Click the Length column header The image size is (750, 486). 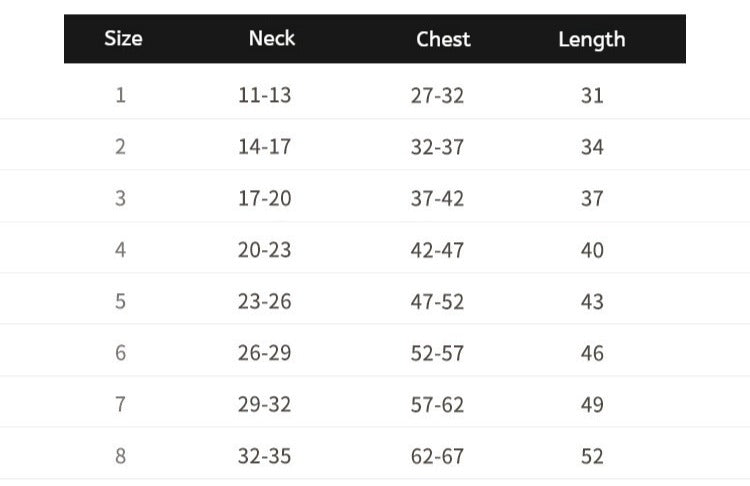[591, 39]
